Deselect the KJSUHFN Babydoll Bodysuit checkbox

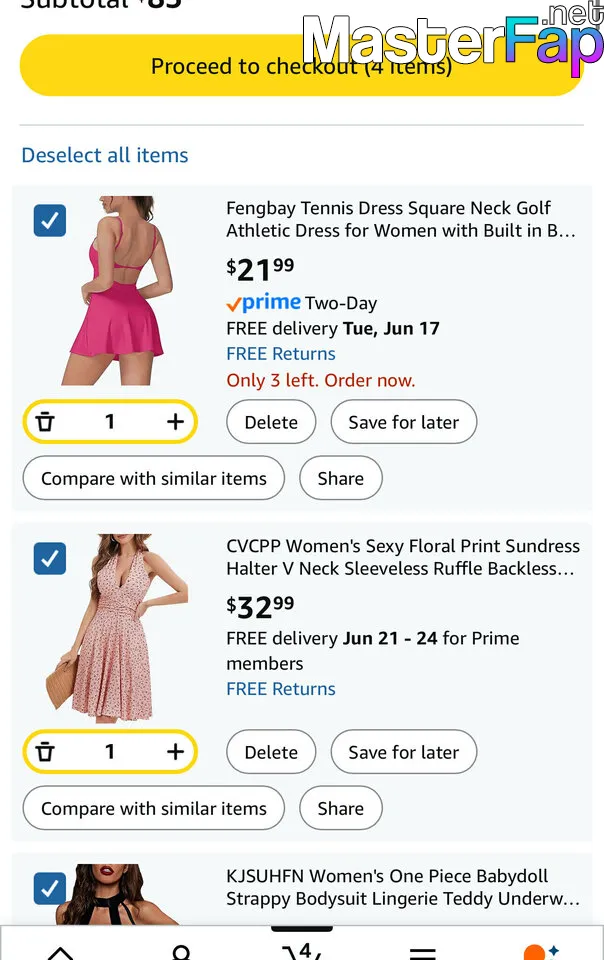click(x=50, y=888)
